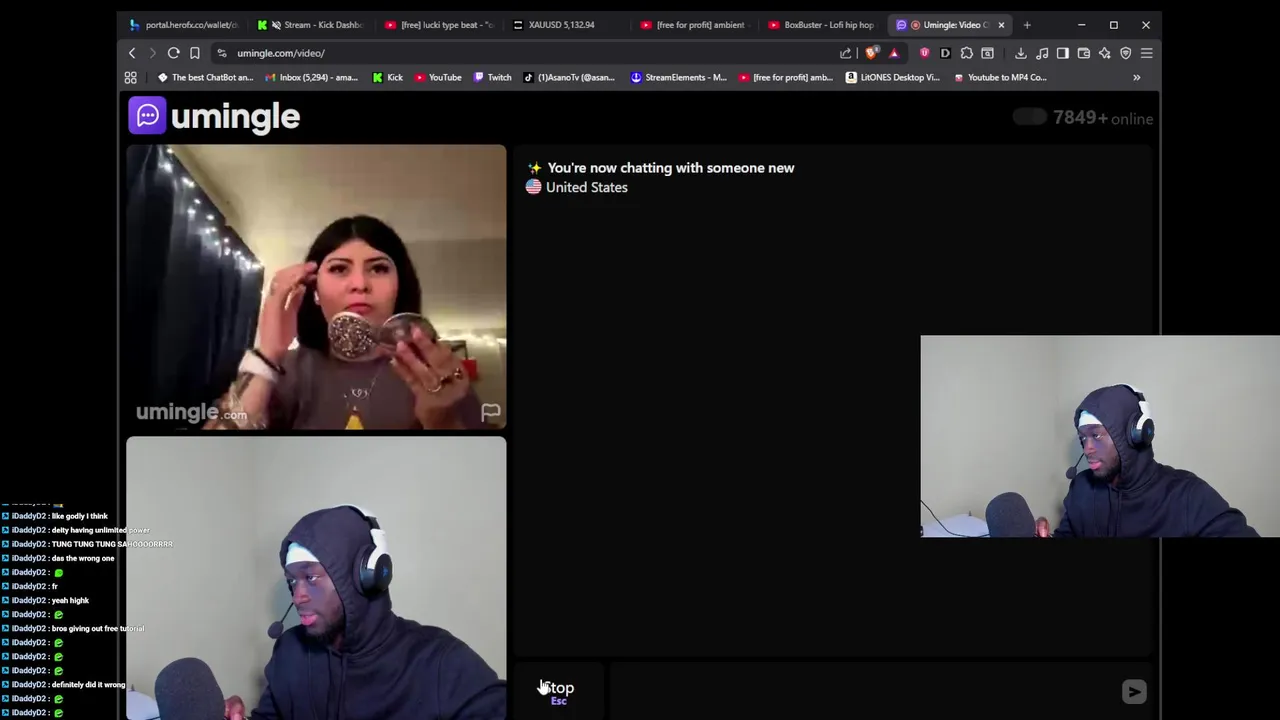The width and height of the screenshot is (1280, 720).
Task: Toggle the browser sidebar panel
Action: (1063, 53)
